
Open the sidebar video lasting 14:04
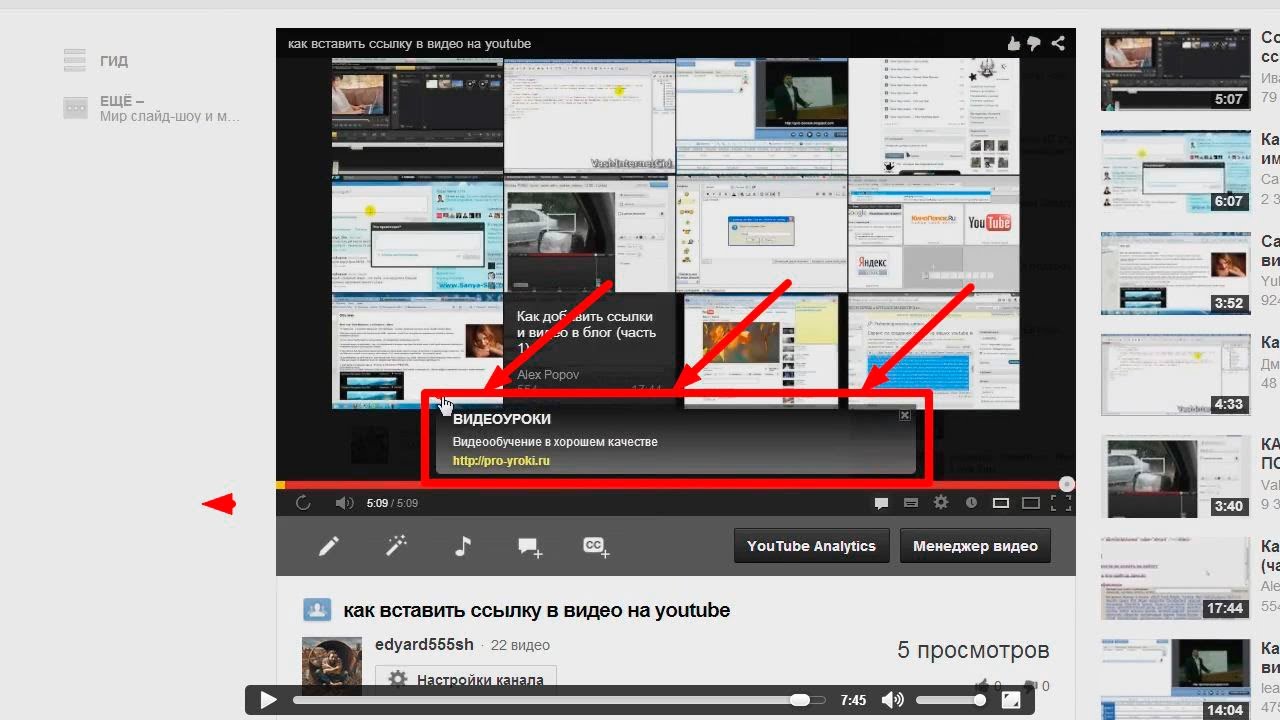1175,681
